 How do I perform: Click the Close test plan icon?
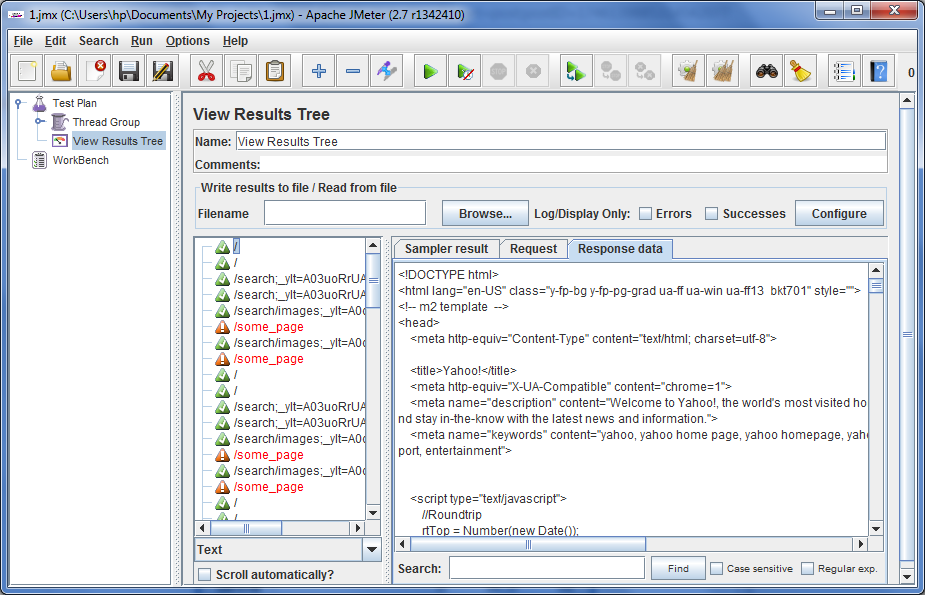click(95, 71)
